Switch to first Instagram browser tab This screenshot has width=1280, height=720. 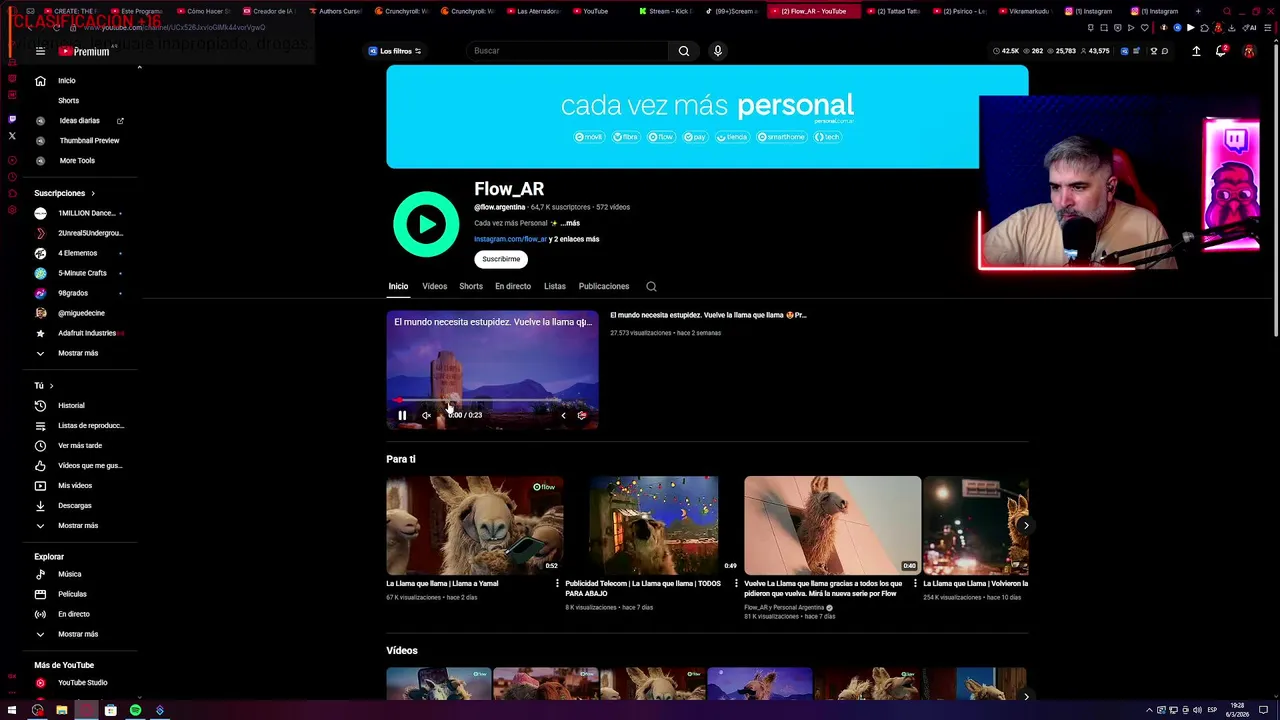[1090, 11]
